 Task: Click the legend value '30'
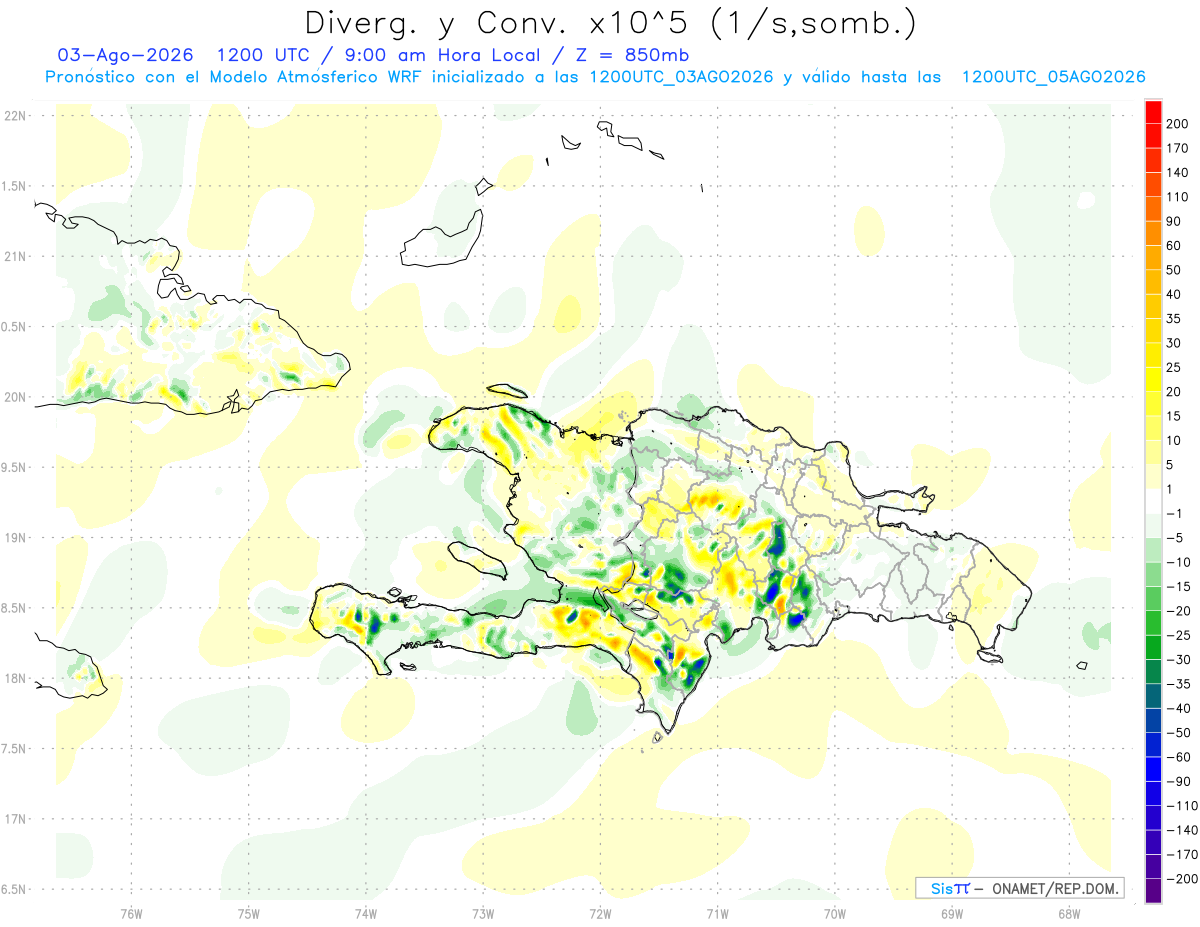[x=1174, y=343]
